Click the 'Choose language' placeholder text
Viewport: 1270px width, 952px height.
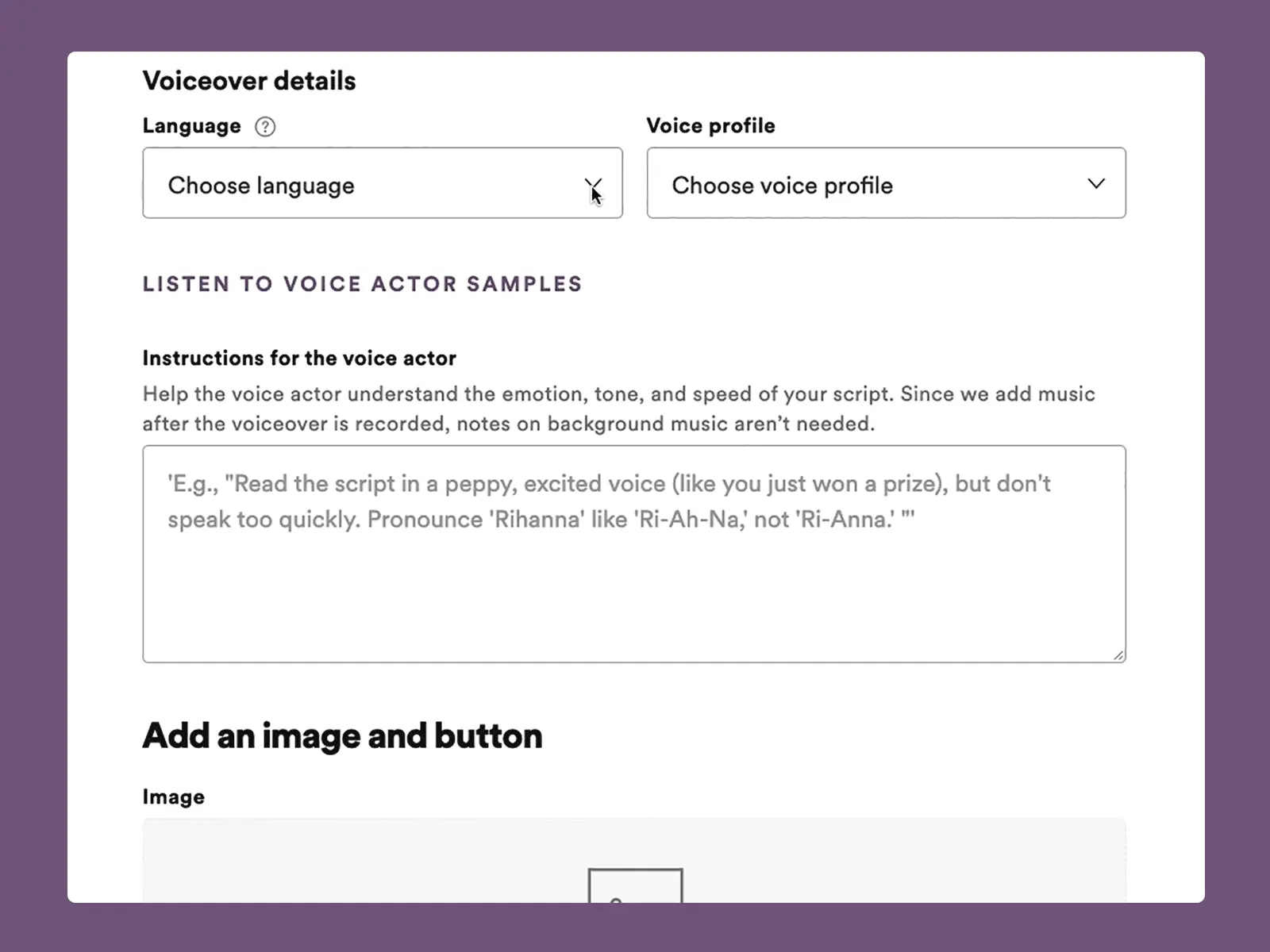tap(261, 186)
